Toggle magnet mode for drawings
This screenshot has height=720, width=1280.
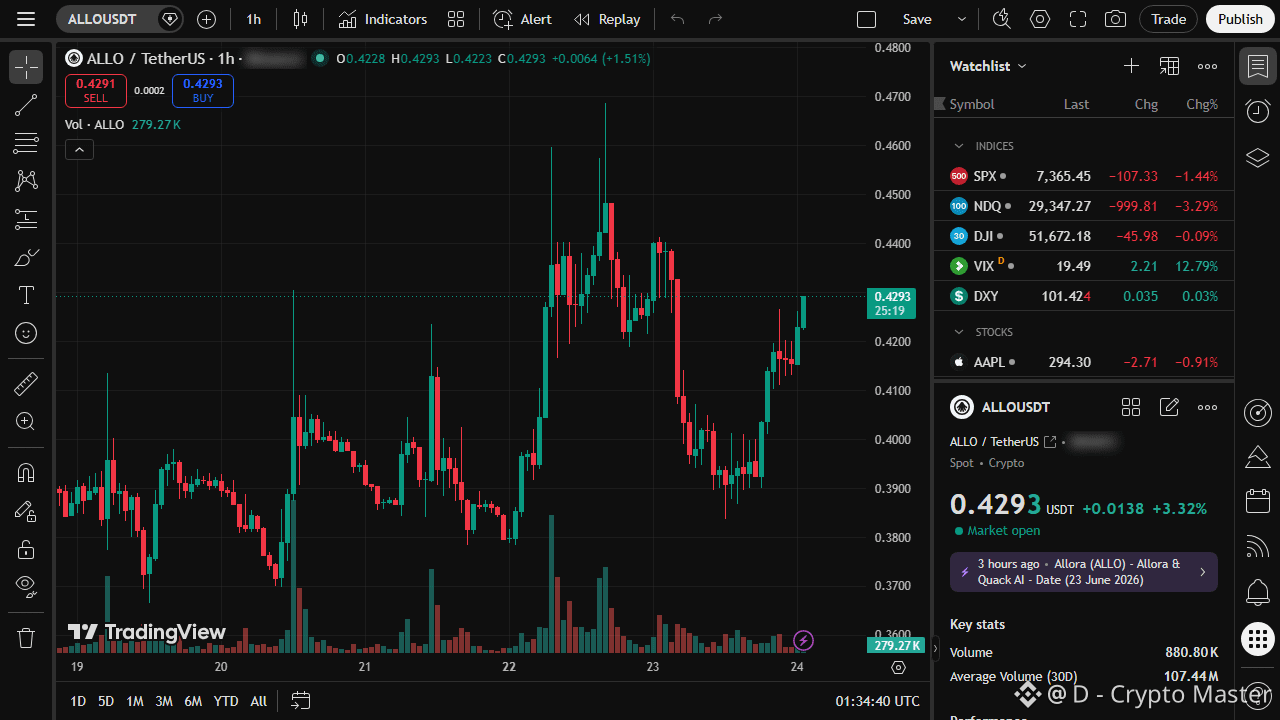(x=26, y=473)
